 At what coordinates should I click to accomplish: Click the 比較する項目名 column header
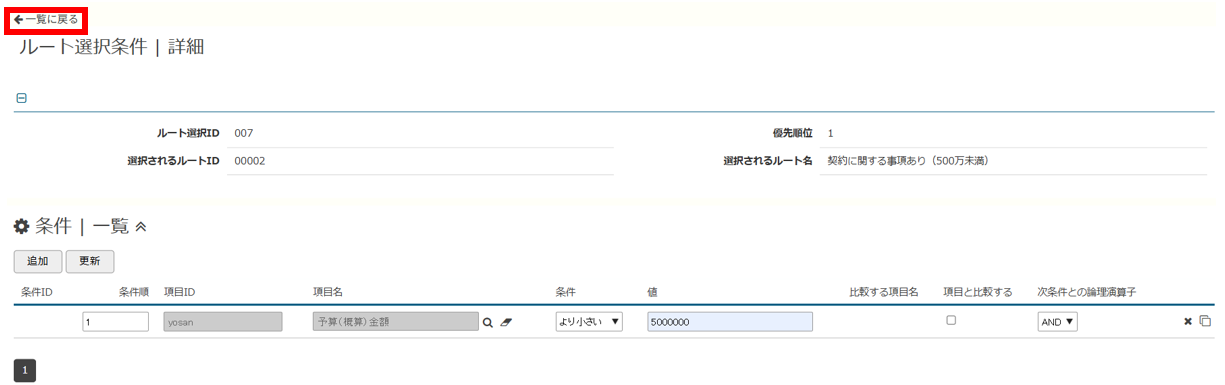(x=884, y=292)
